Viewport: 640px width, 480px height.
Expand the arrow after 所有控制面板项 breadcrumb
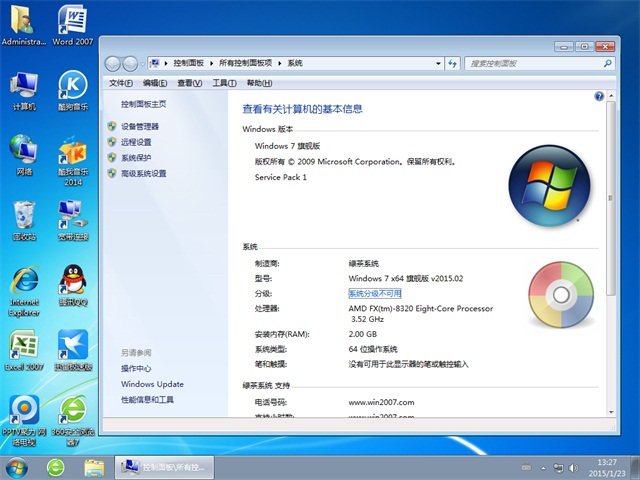(280, 63)
